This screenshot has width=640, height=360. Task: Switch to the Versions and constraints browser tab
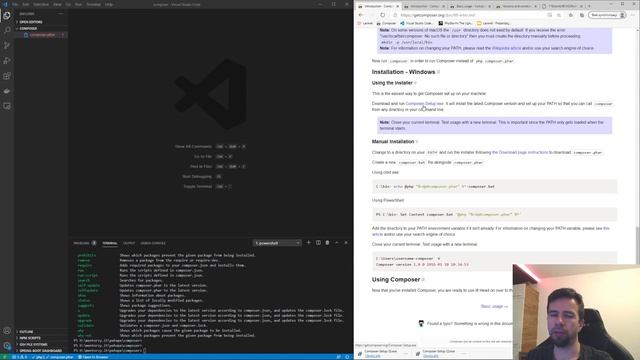click(x=516, y=6)
